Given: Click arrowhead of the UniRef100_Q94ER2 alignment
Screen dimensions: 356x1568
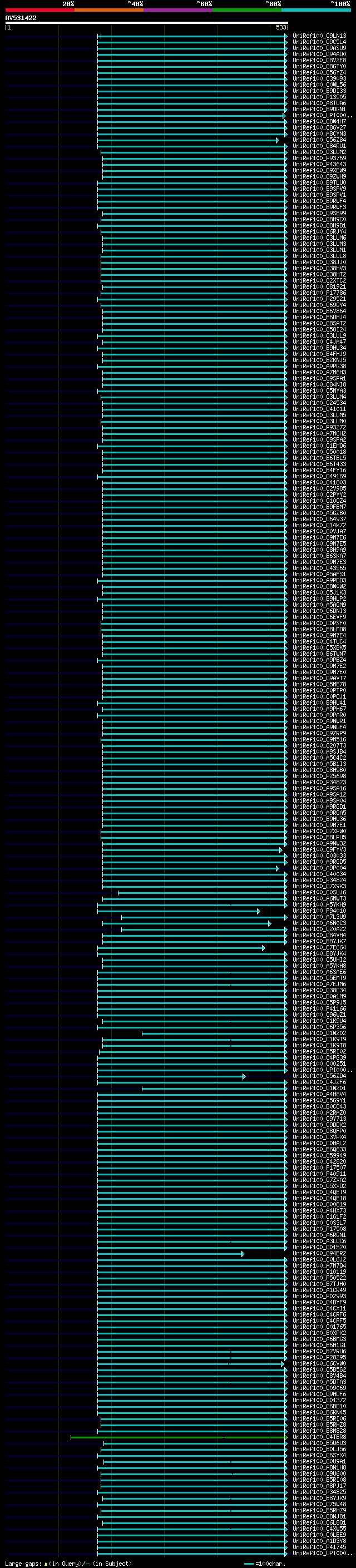Looking at the screenshot, I should point(243,1254).
